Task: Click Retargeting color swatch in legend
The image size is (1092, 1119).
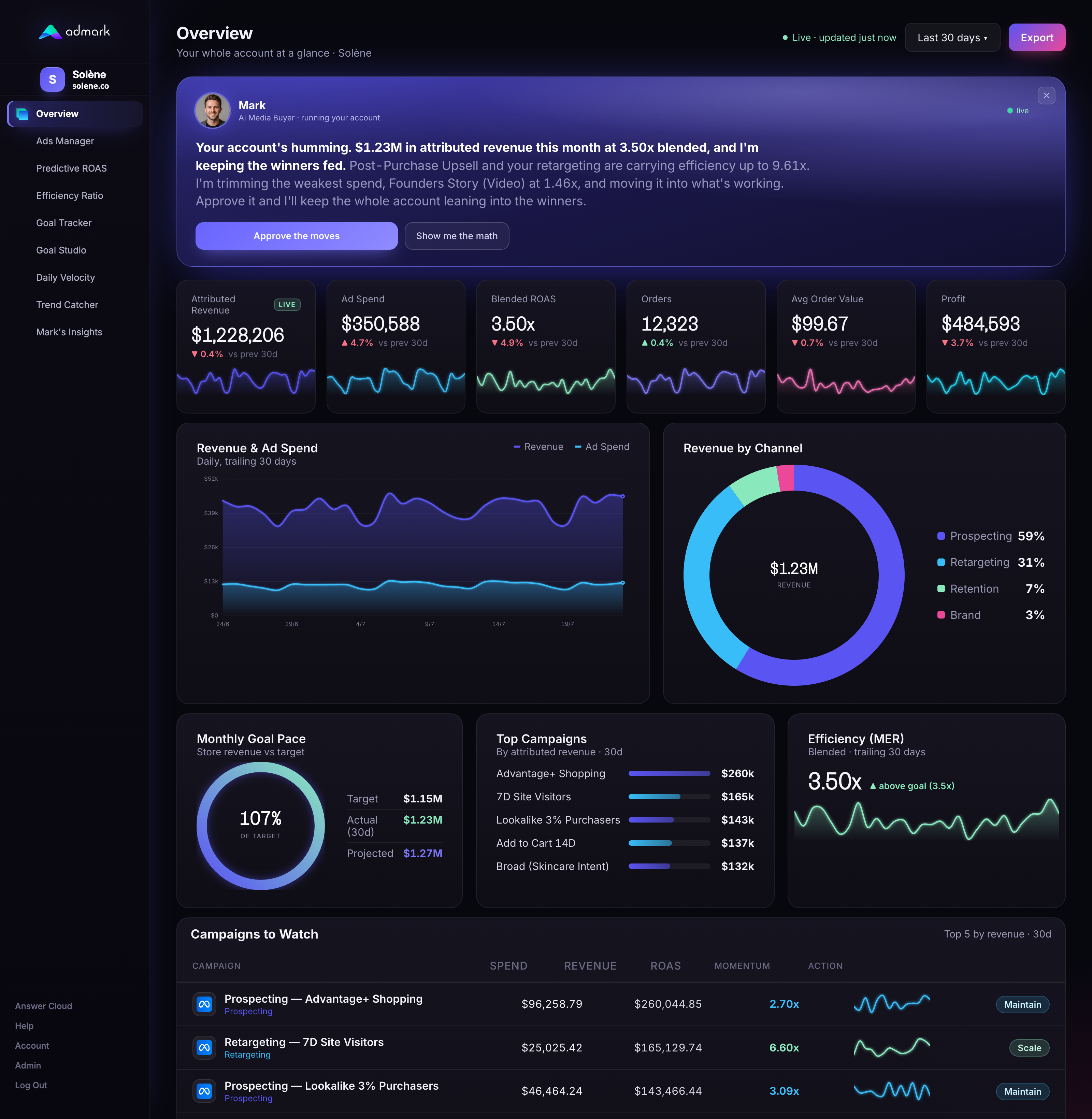Action: pyautogui.click(x=940, y=562)
